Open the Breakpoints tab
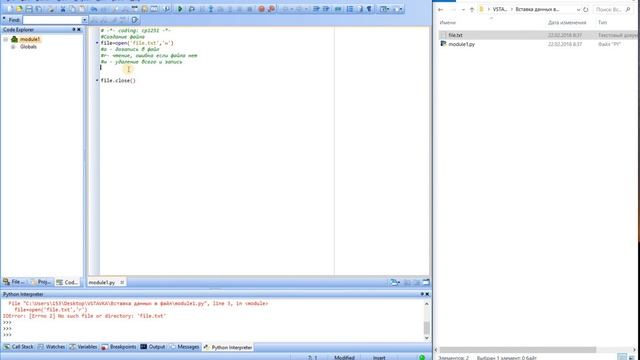640x360 pixels. 119,347
